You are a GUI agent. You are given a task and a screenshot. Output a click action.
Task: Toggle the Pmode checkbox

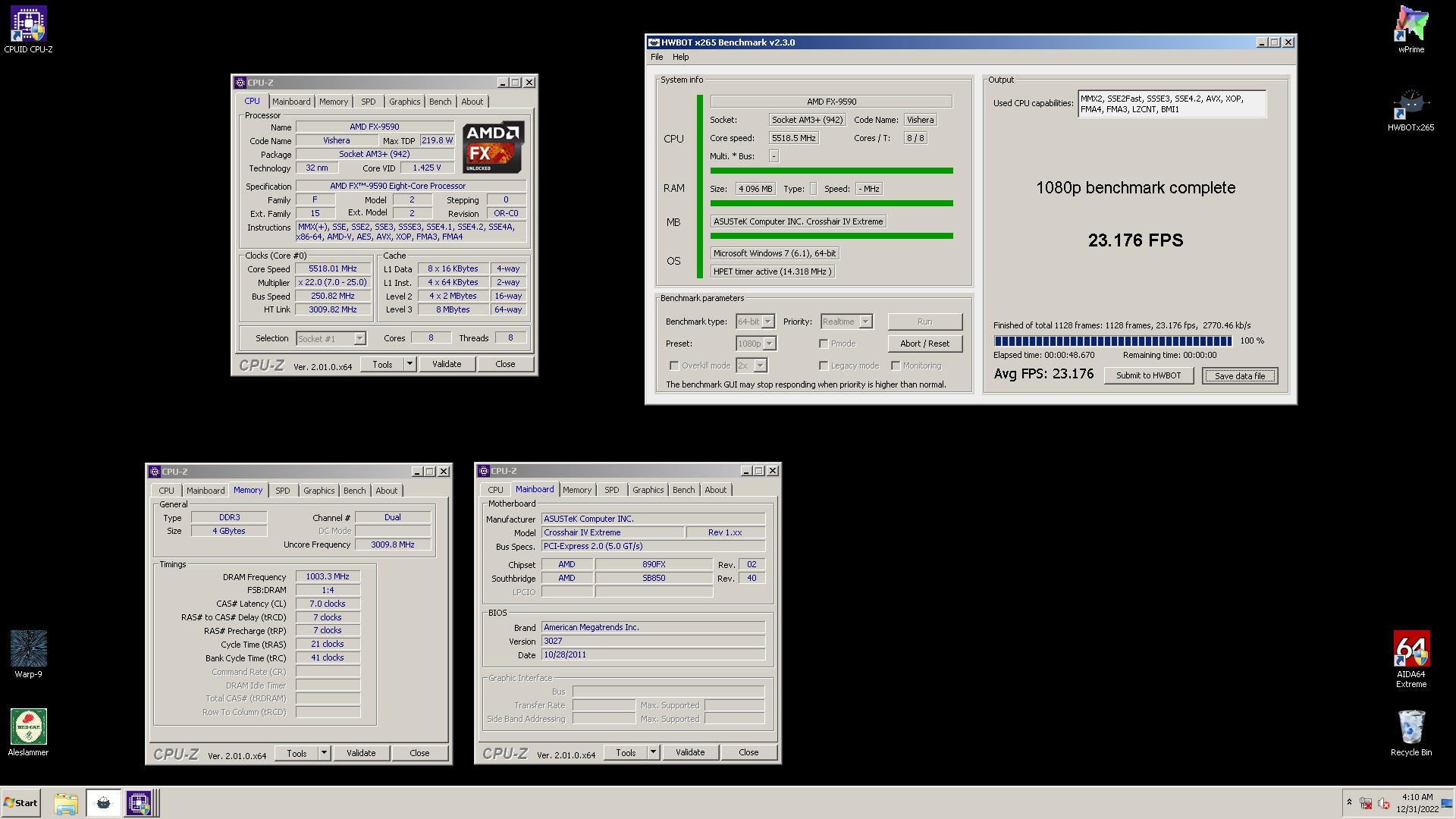[x=824, y=344]
